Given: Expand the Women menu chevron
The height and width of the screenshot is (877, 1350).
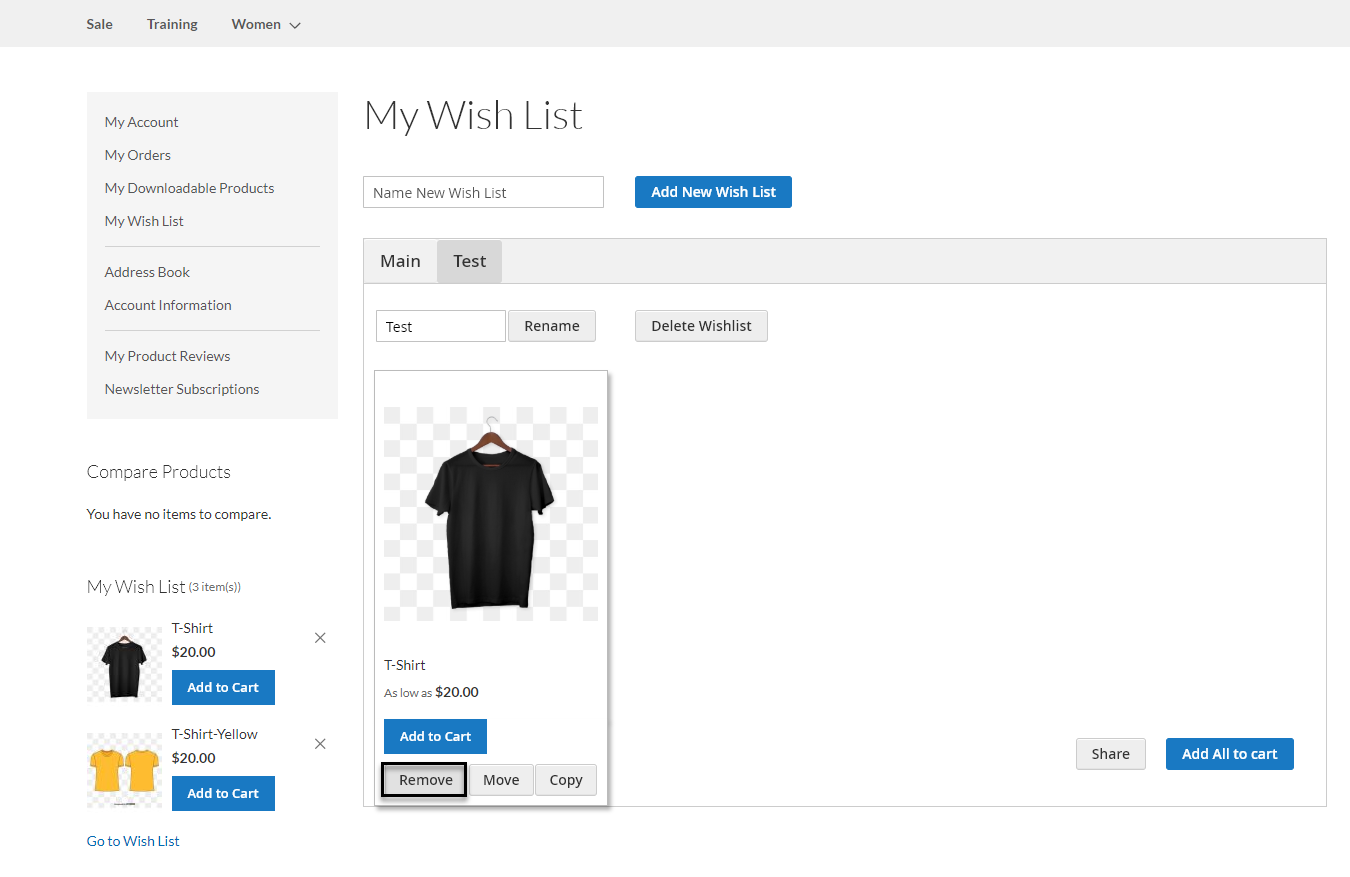Looking at the screenshot, I should 295,25.
